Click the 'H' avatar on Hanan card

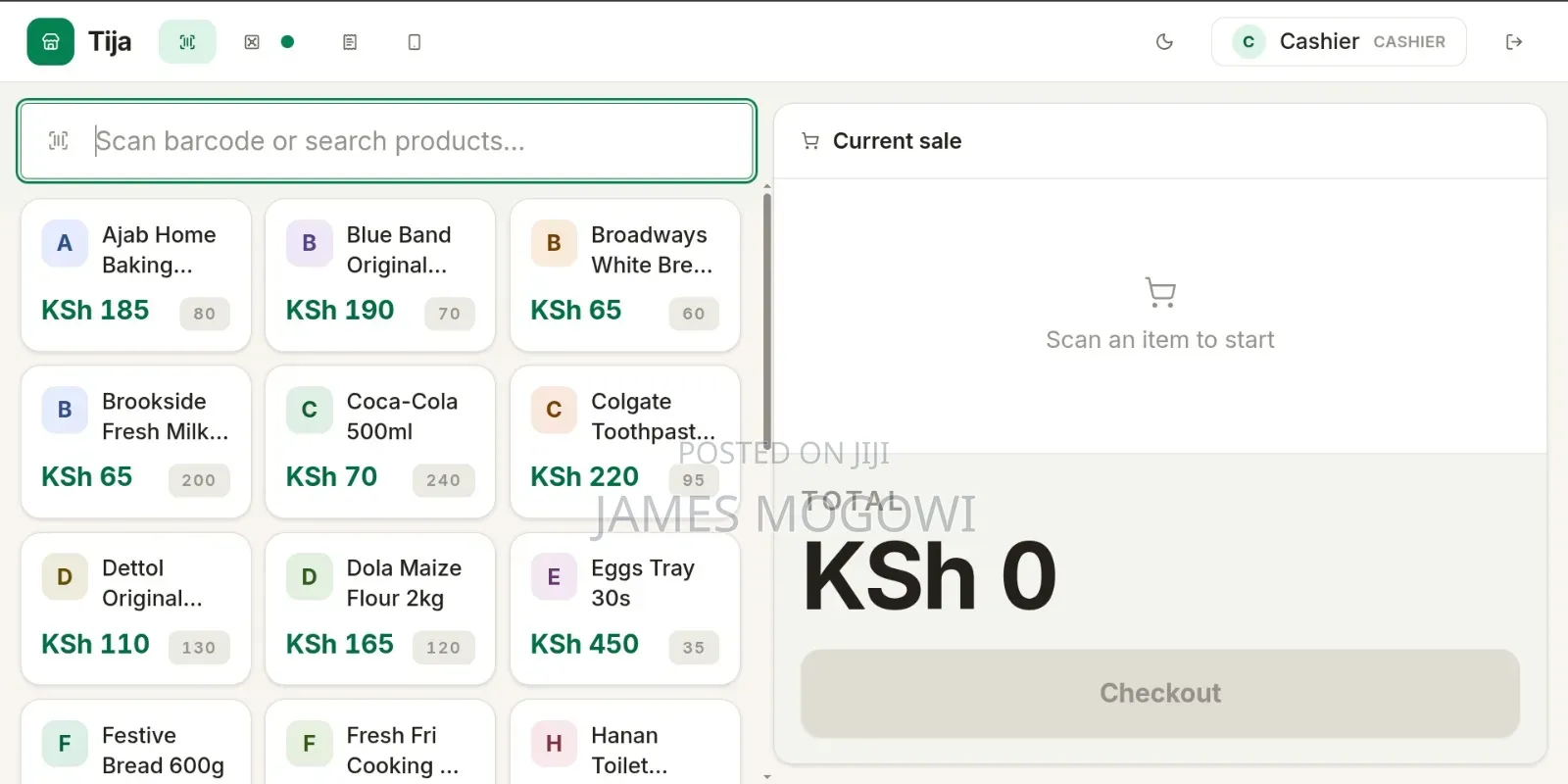tap(554, 744)
